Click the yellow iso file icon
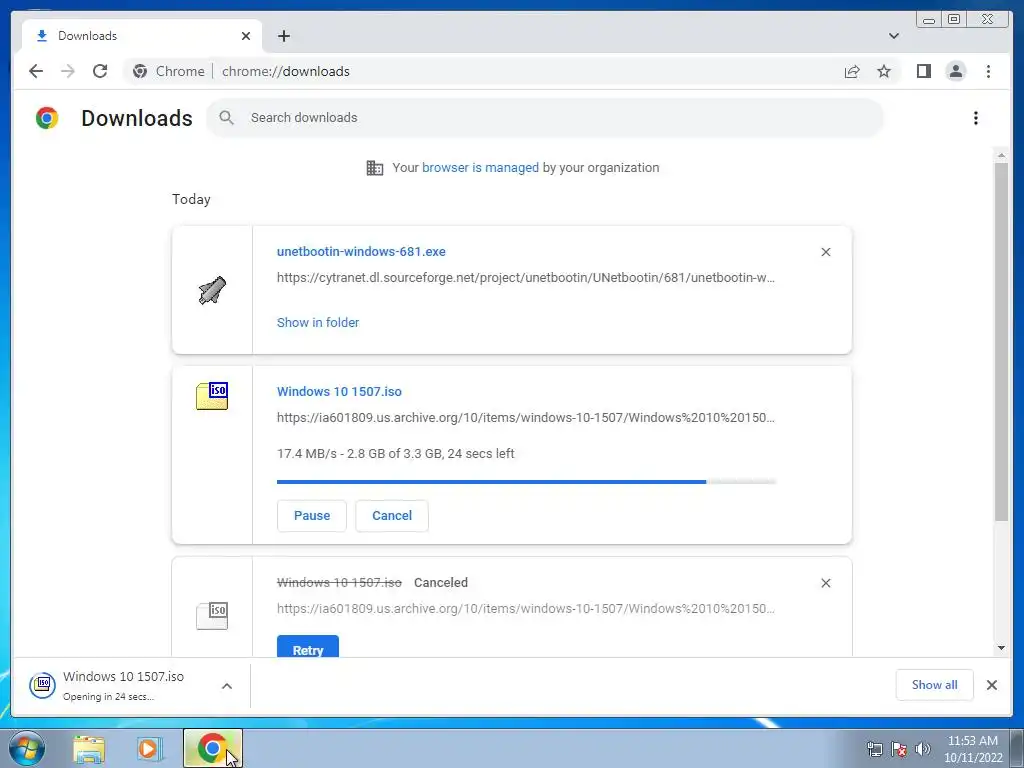 click(212, 396)
